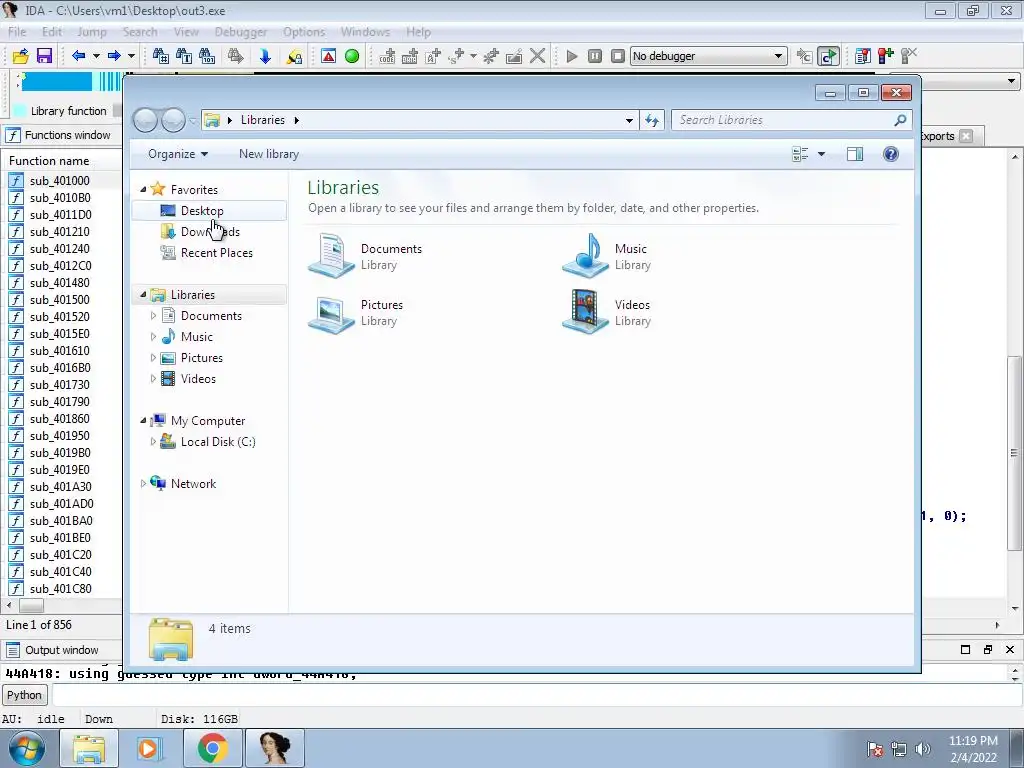The height and width of the screenshot is (768, 1024).
Task: Open the Change your view dropdown arrow
Action: [822, 154]
